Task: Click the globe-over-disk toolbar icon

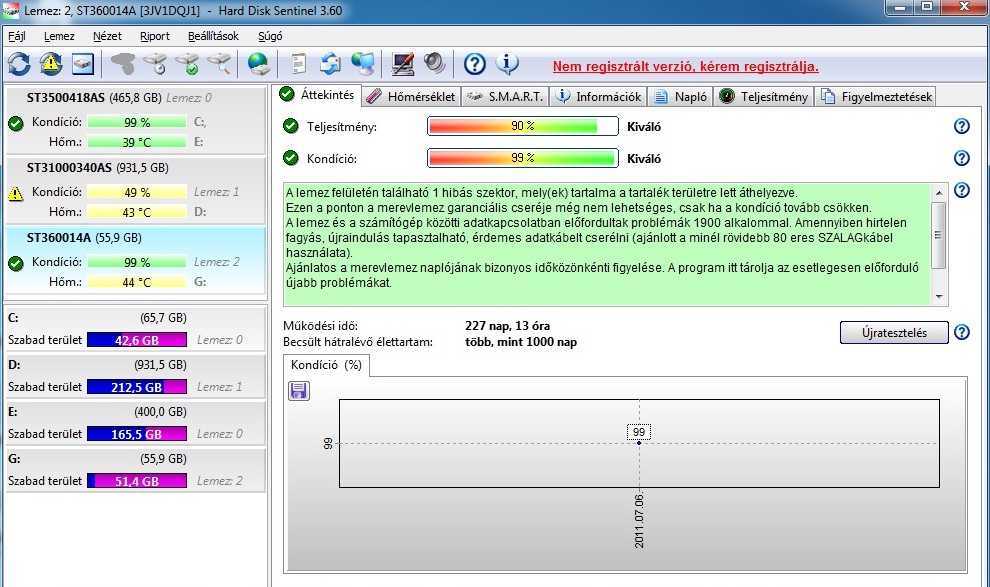Action: click(x=259, y=64)
